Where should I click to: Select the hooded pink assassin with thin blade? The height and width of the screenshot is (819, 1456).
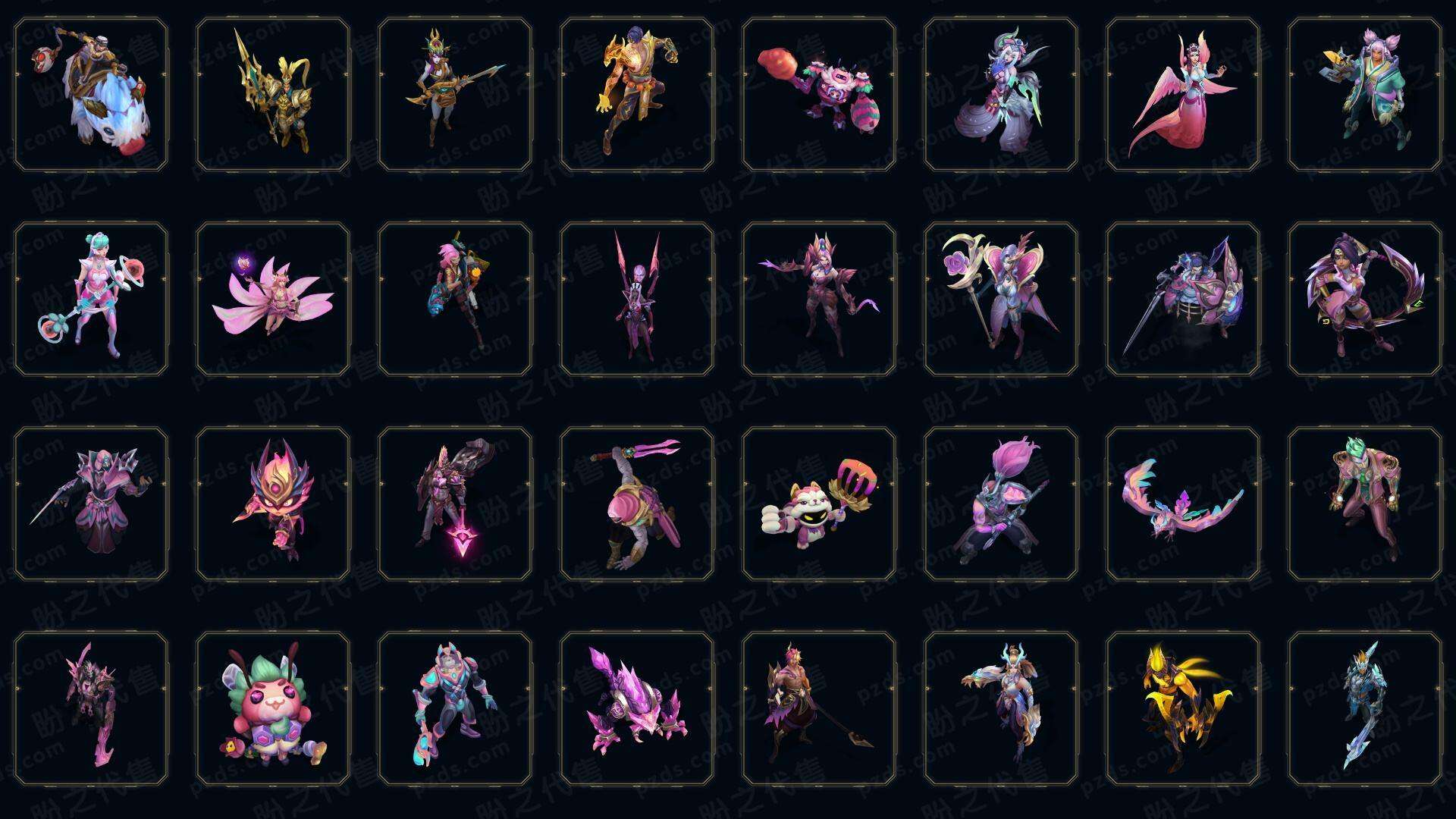[91, 504]
